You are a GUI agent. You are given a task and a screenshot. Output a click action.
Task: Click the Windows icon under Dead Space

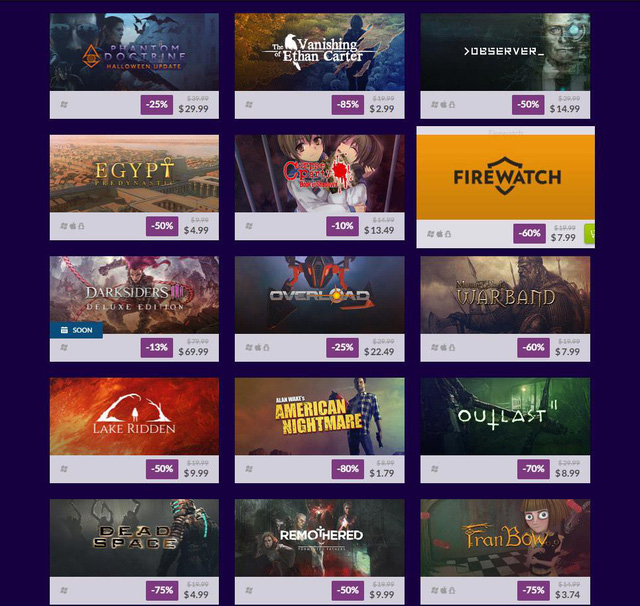[64, 590]
